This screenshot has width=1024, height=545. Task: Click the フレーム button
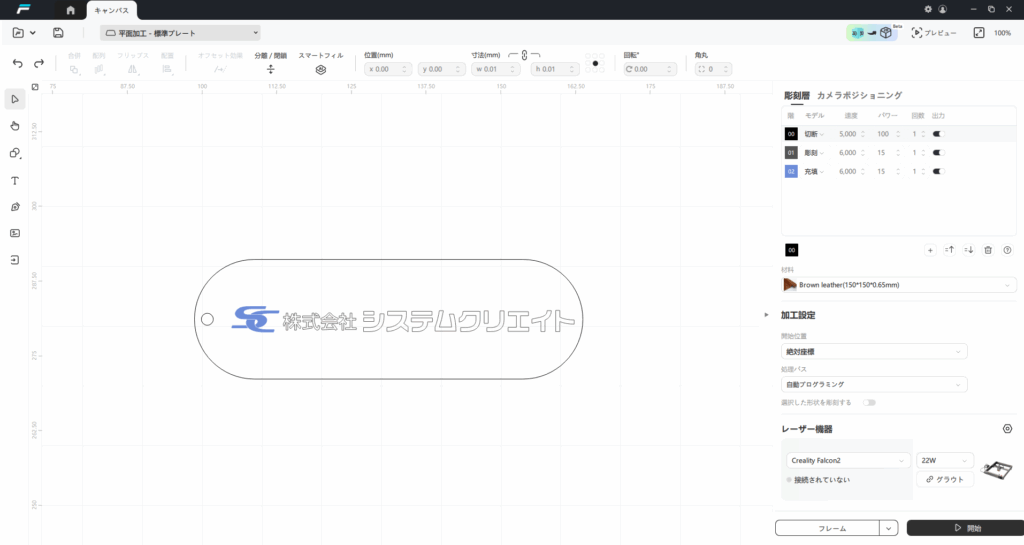[827, 528]
